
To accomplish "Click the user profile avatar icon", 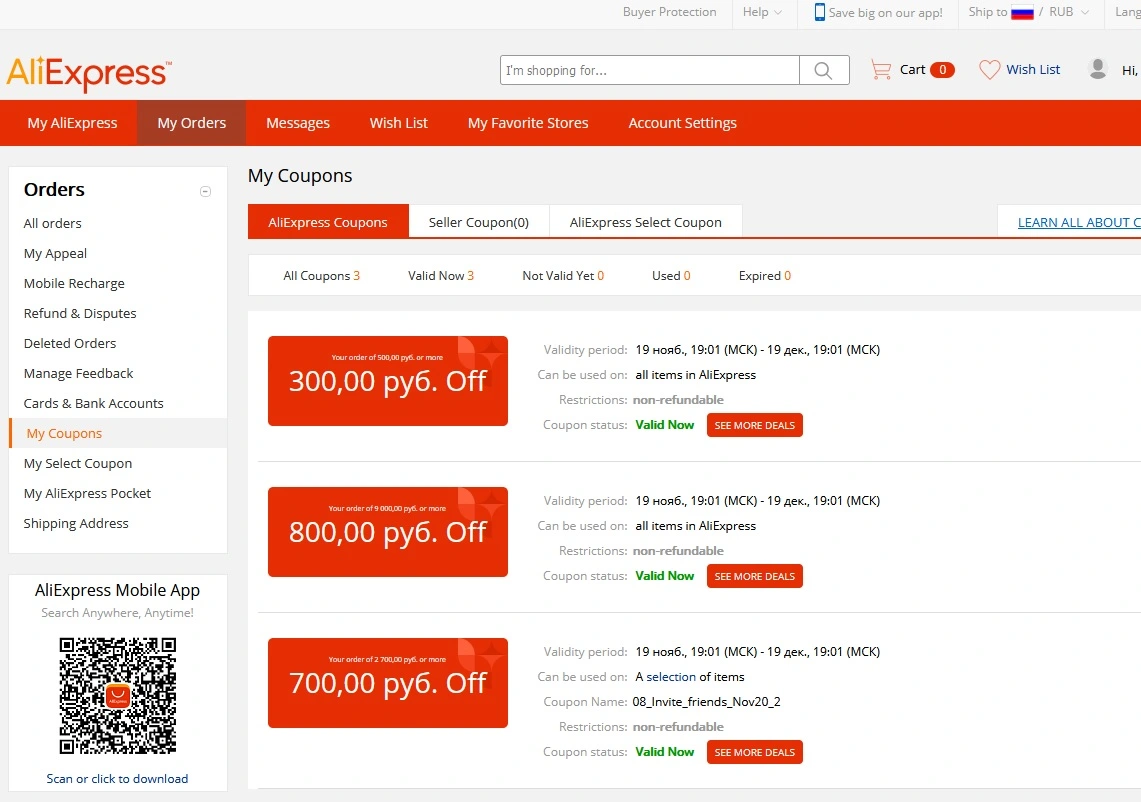I will pos(1097,69).
